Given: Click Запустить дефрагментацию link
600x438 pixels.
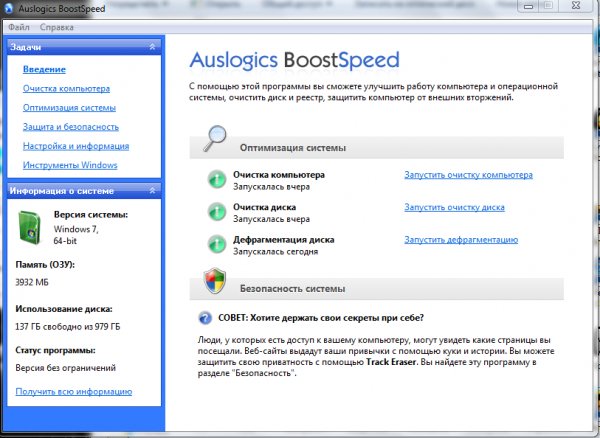Looking at the screenshot, I should (461, 240).
